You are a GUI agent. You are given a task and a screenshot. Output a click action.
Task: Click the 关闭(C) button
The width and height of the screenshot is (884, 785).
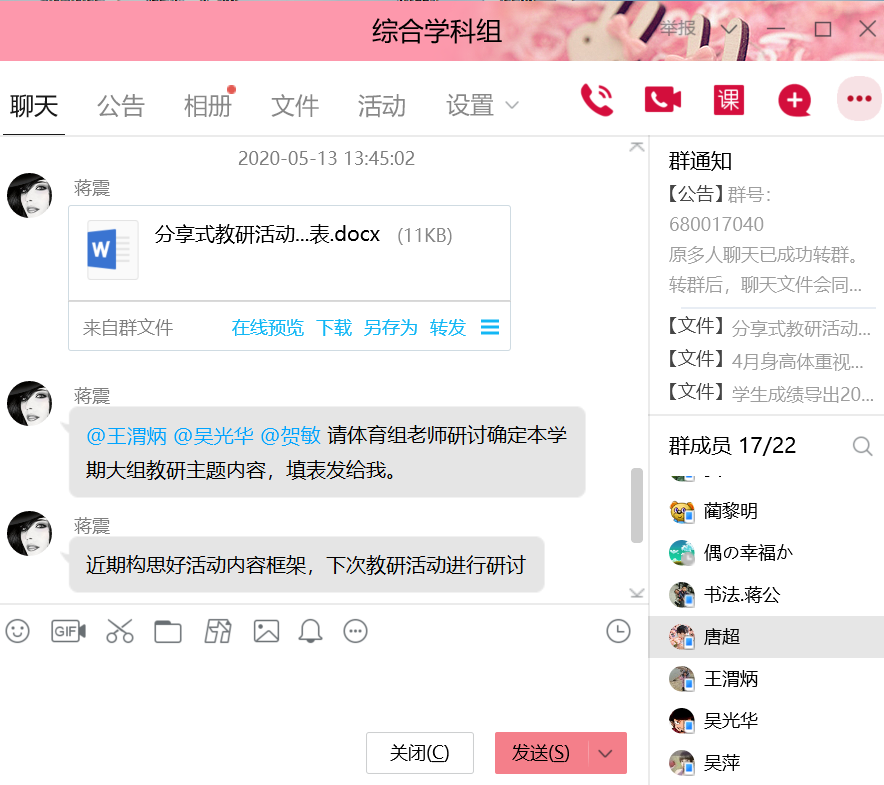[x=419, y=753]
